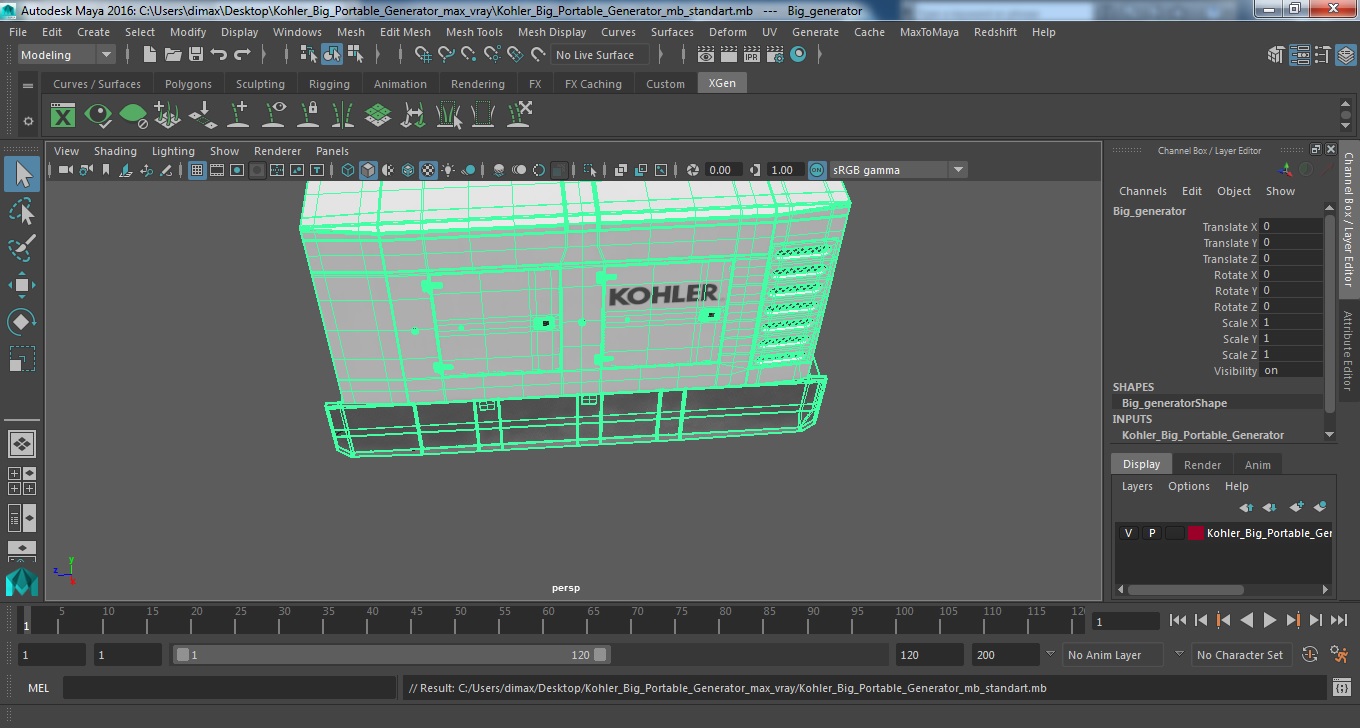Open the Redshift menu

tap(995, 32)
